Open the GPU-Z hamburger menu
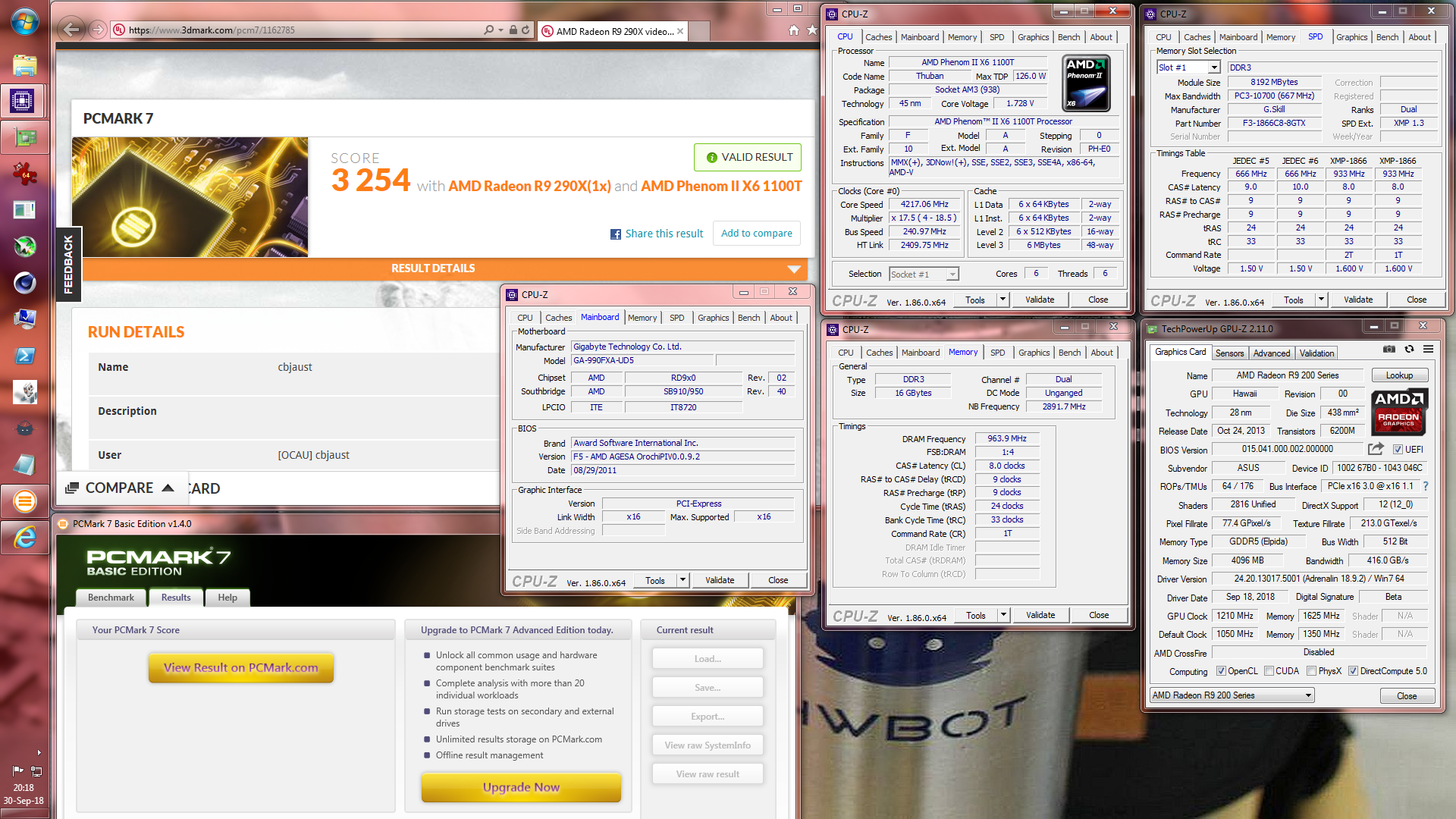The width and height of the screenshot is (1456, 819). pyautogui.click(x=1428, y=350)
